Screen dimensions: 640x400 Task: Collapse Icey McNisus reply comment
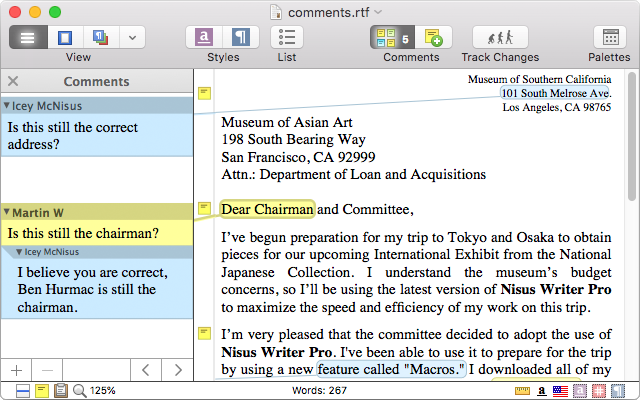tap(19, 252)
